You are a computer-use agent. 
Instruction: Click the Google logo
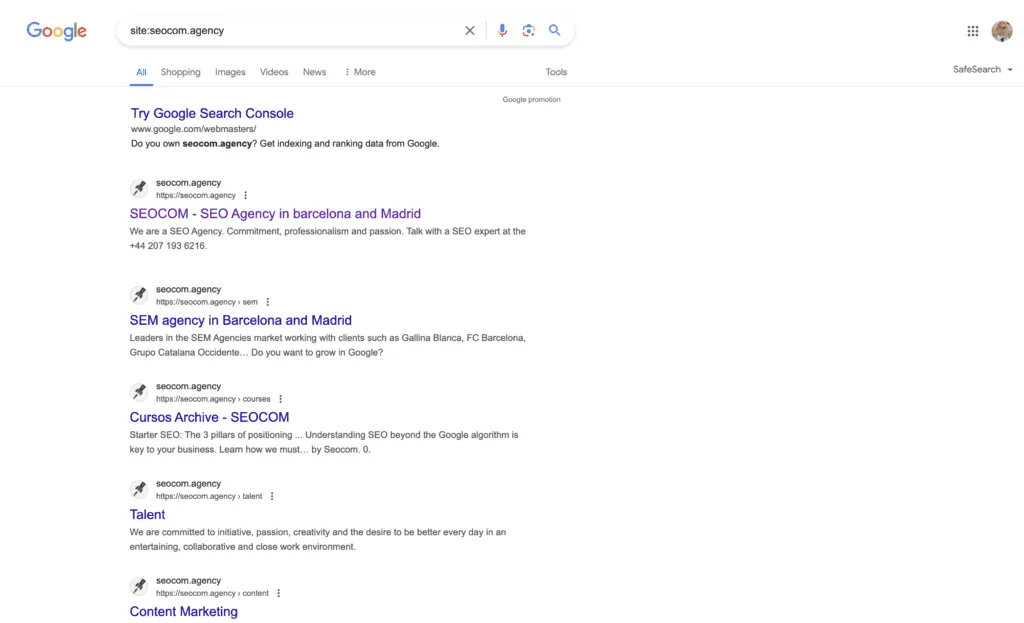tap(56, 31)
